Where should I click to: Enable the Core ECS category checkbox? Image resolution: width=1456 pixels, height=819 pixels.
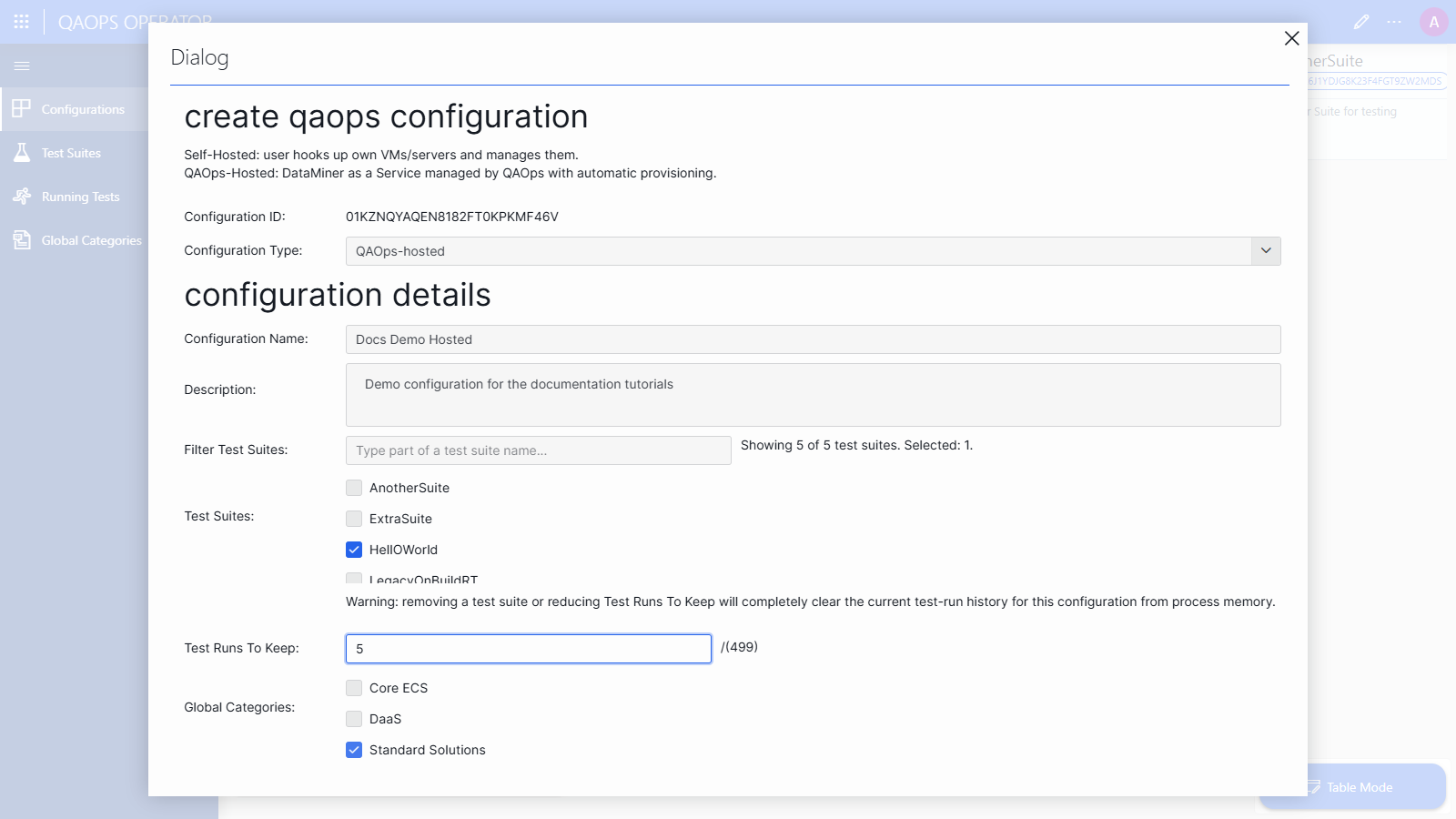coord(354,688)
